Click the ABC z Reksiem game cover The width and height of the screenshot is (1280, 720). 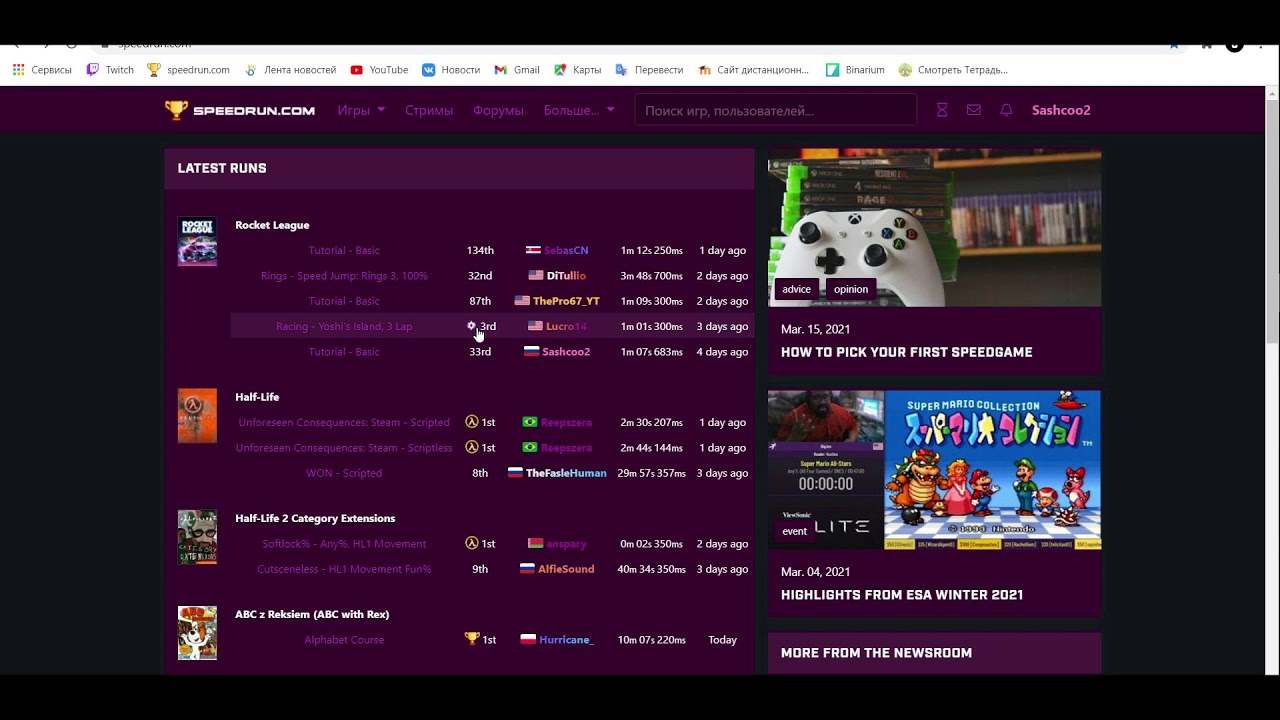(197, 633)
